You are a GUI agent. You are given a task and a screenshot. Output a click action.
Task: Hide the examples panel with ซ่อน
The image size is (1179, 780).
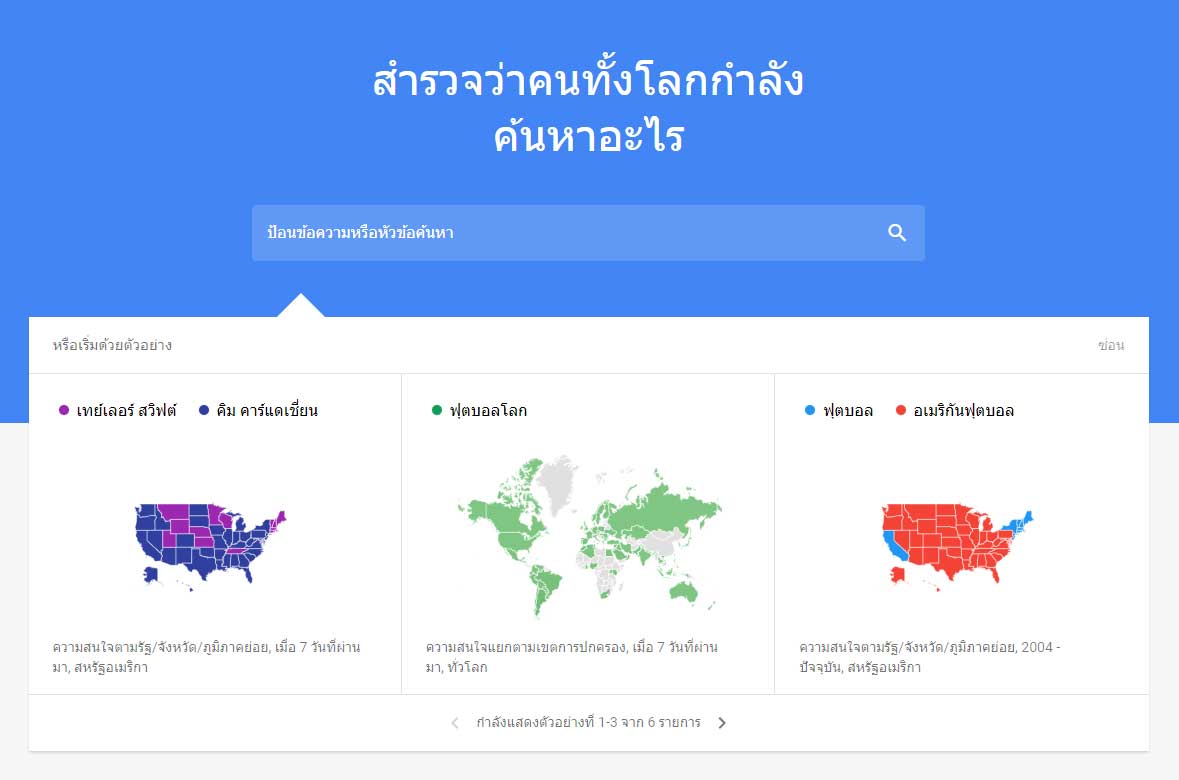[x=1111, y=345]
